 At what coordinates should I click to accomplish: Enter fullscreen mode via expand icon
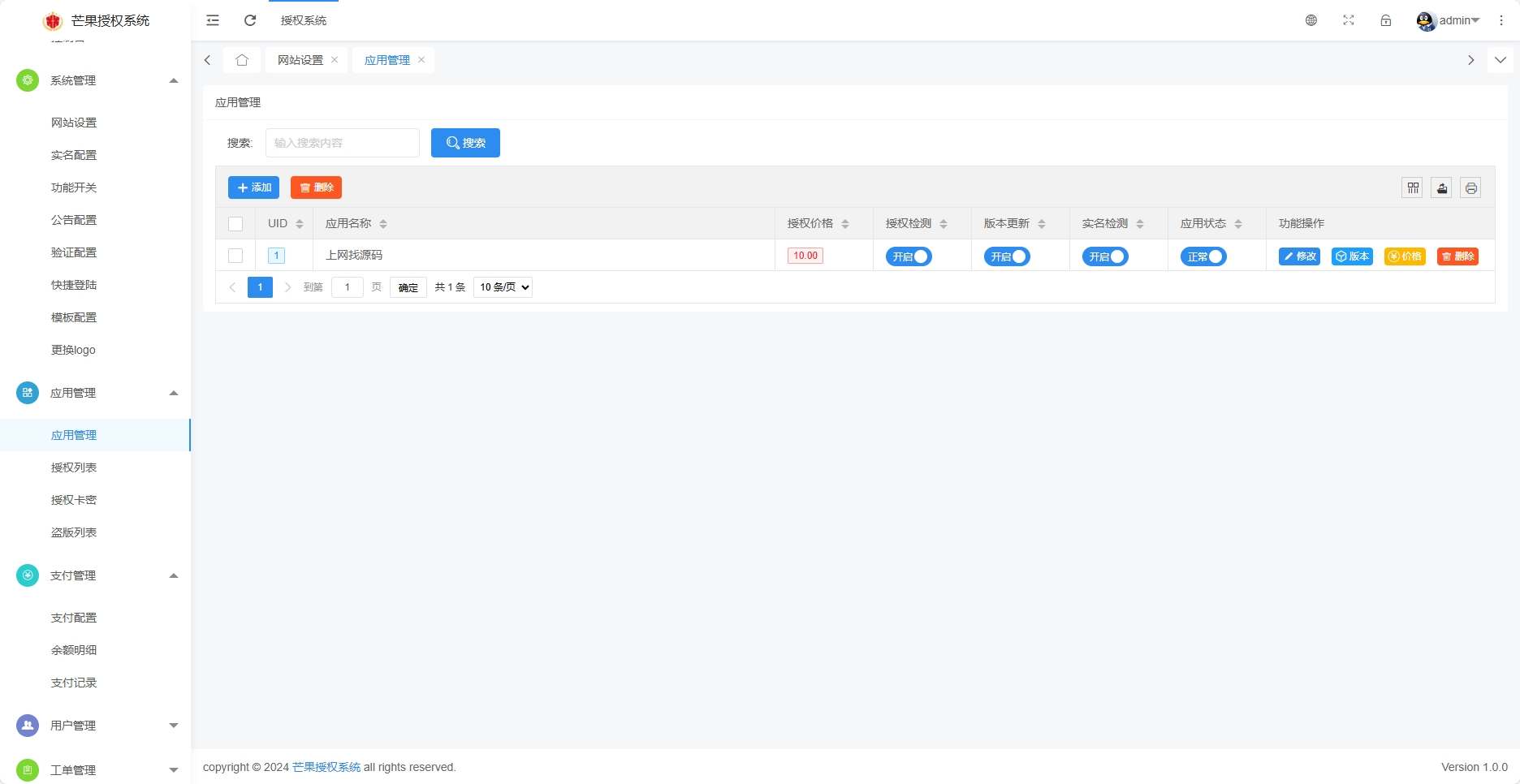(1349, 20)
